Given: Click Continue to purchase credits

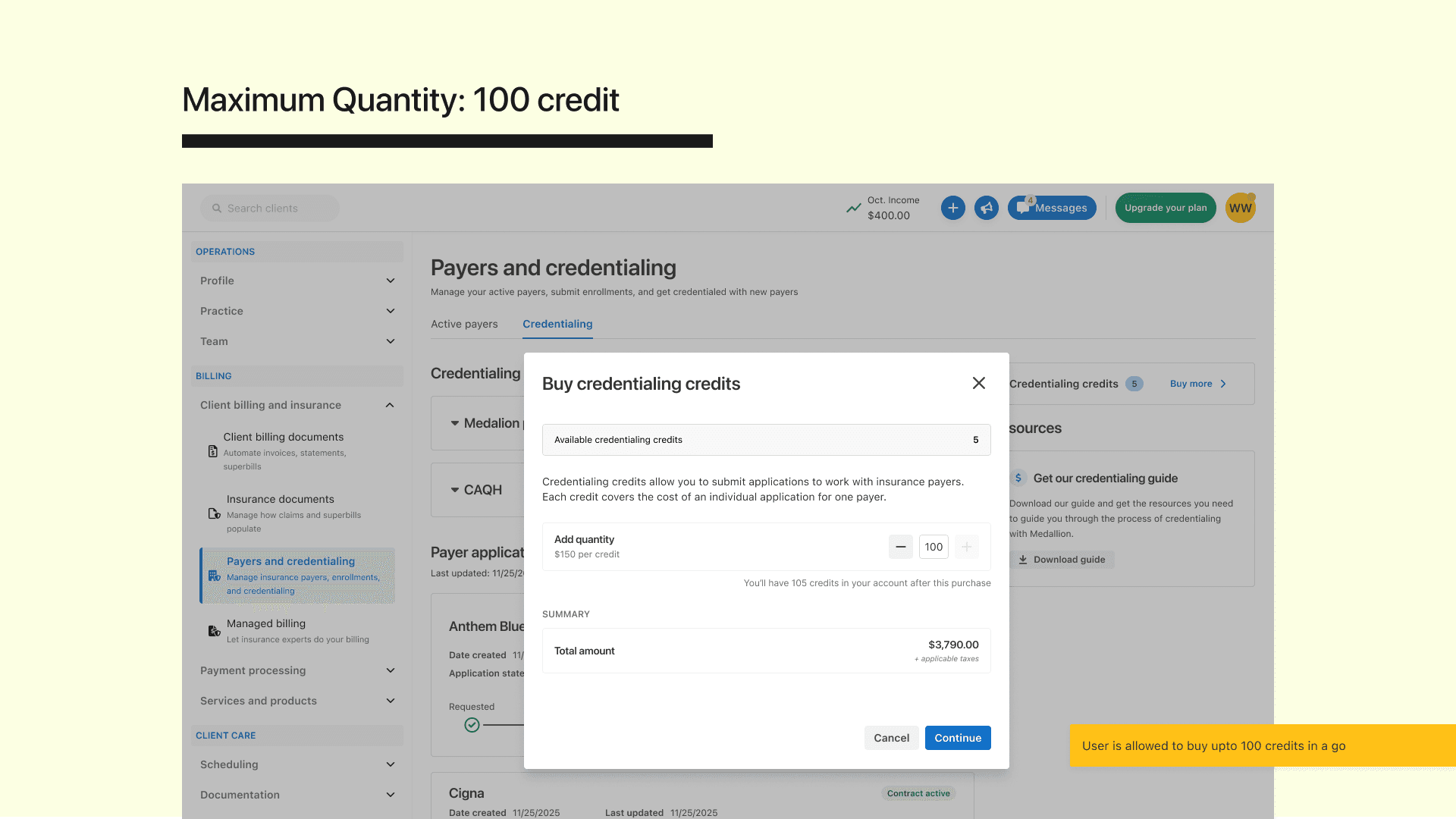Looking at the screenshot, I should (x=958, y=738).
